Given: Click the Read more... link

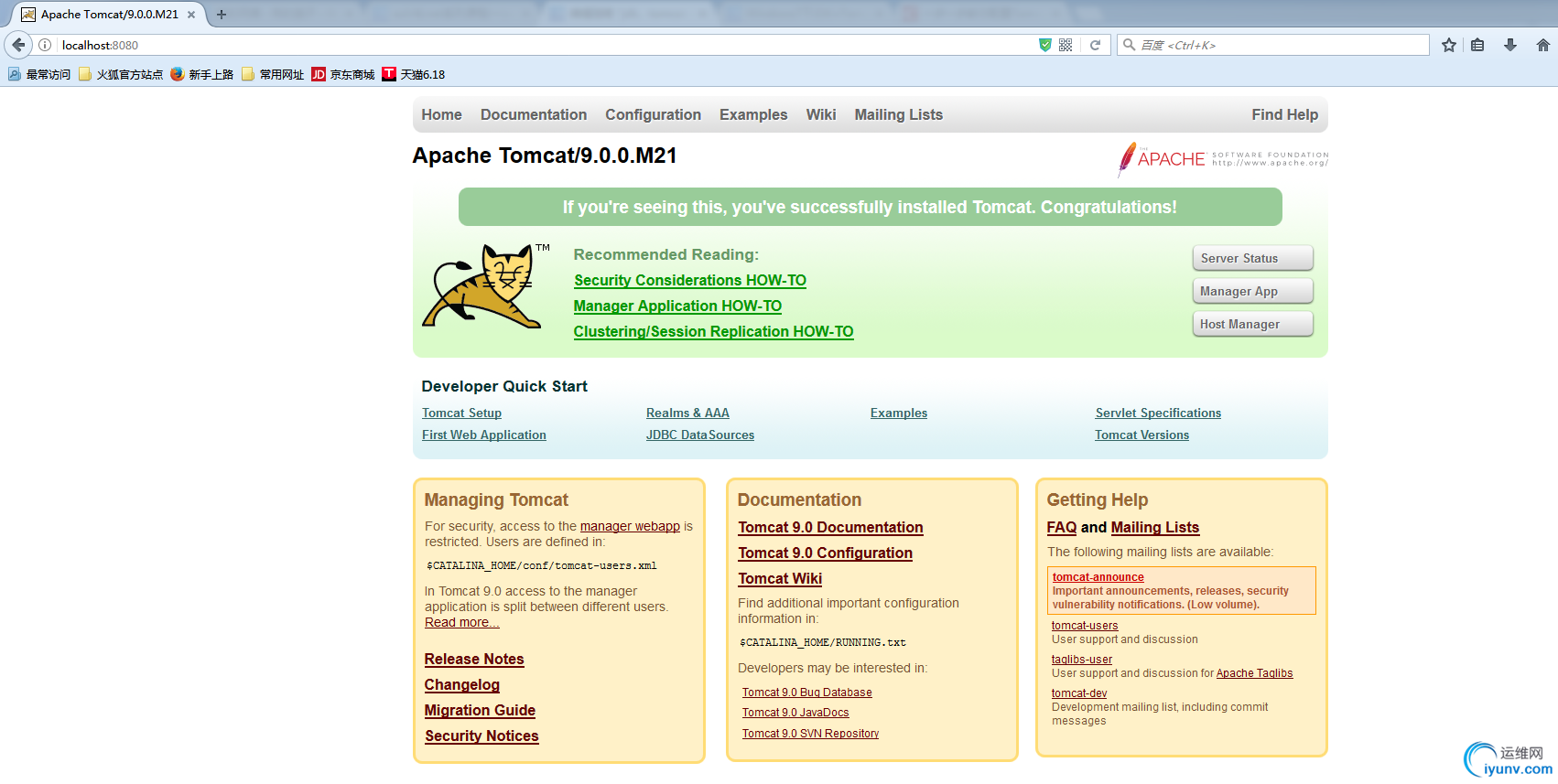Looking at the screenshot, I should (x=462, y=622).
